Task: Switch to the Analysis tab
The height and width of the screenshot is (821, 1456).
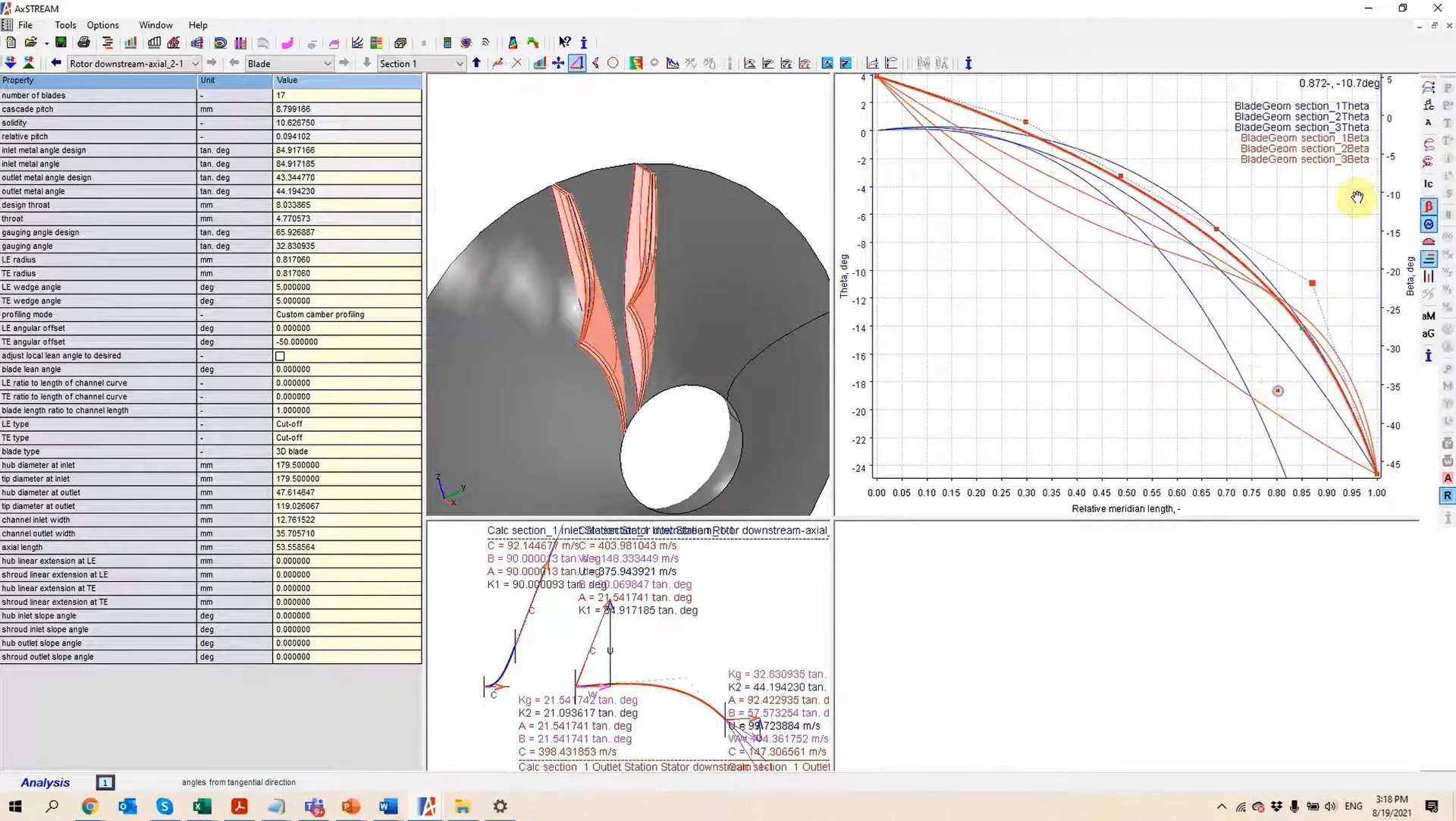Action: pyautogui.click(x=45, y=782)
